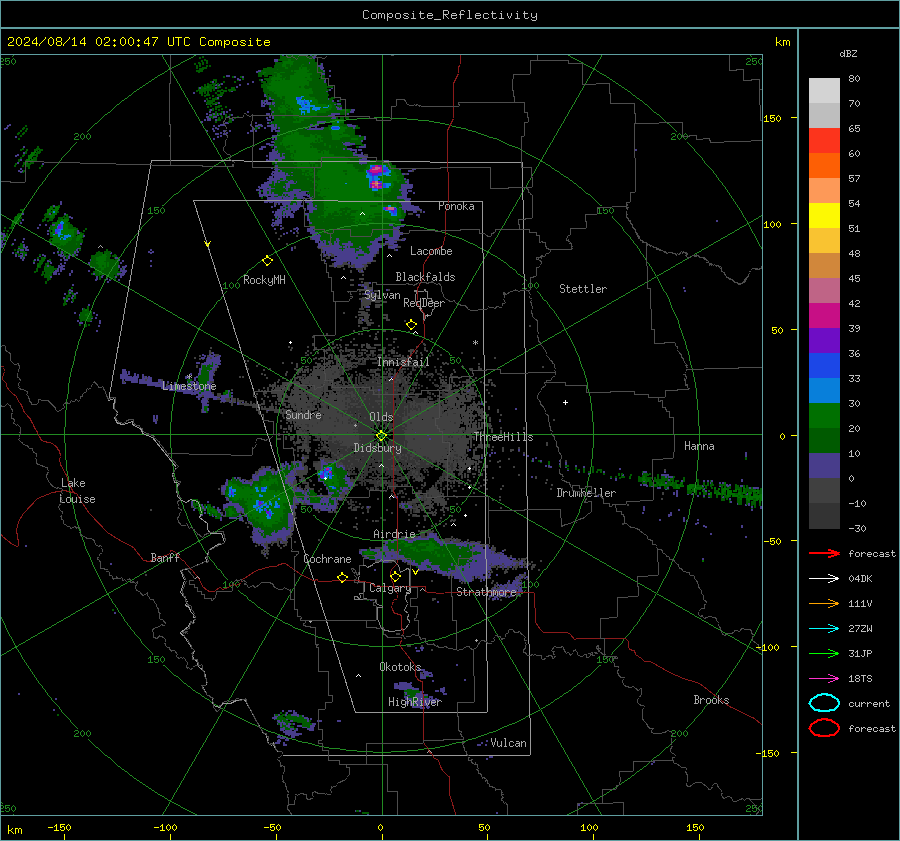Click the RedDeer city label
The image size is (900, 841).
424,303
